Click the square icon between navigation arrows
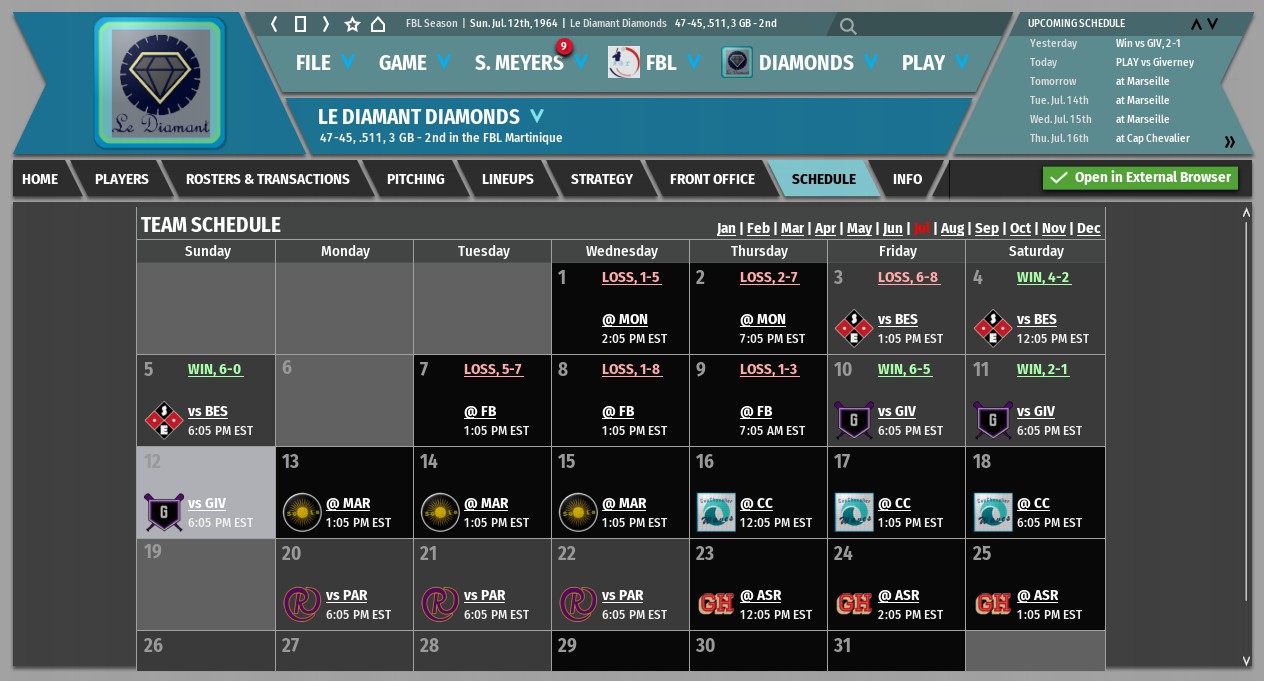This screenshot has height=681, width=1264. [x=300, y=24]
